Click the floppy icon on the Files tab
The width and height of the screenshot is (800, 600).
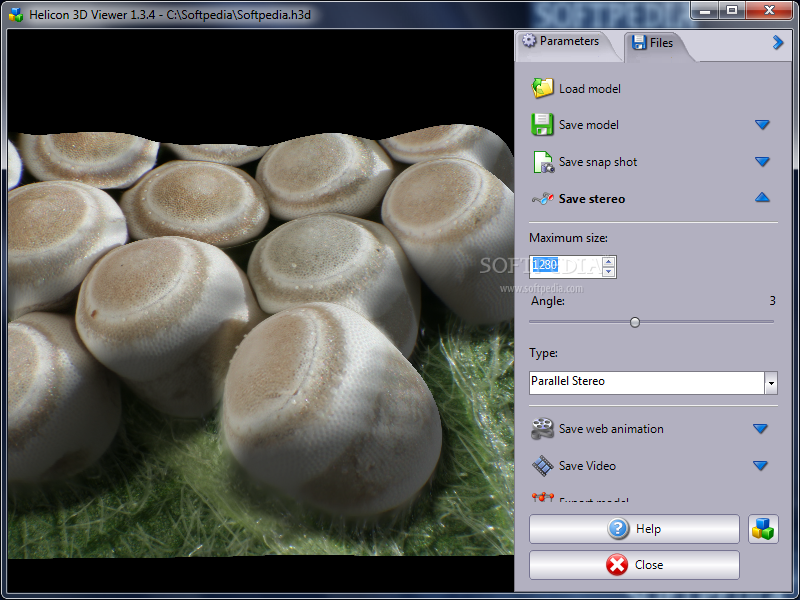click(x=639, y=42)
